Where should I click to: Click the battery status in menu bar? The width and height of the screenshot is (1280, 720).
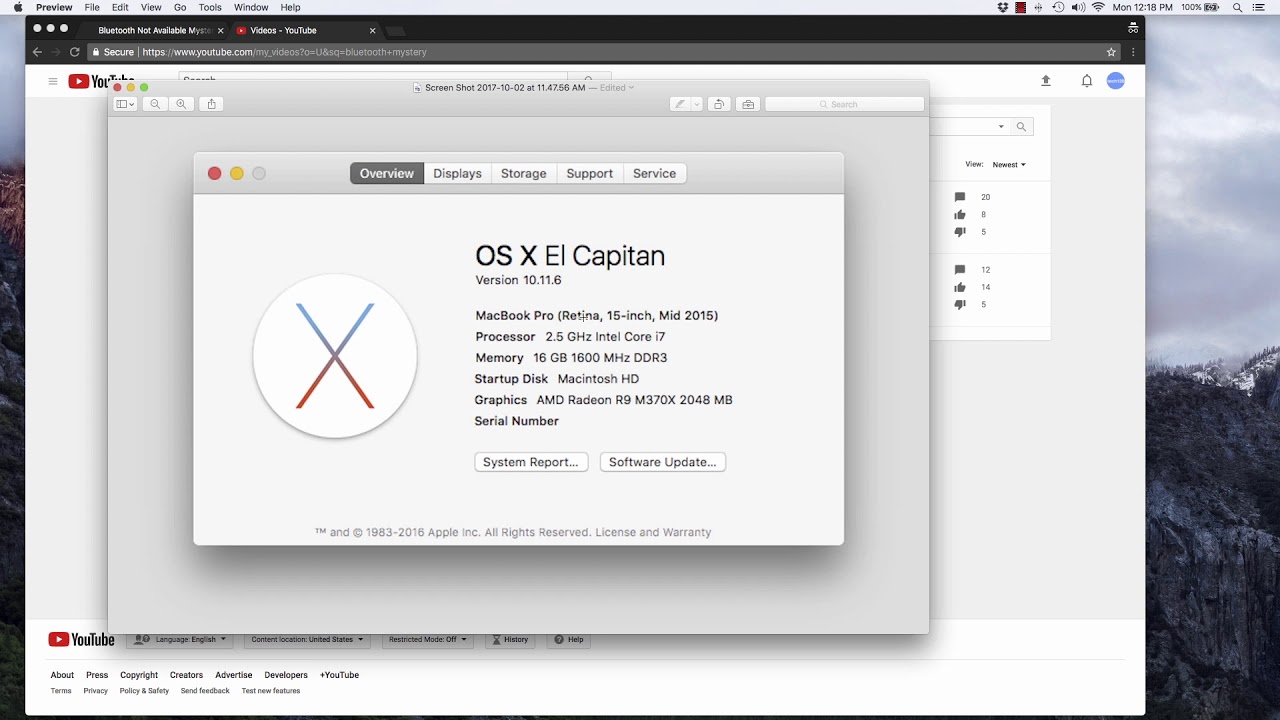1201,7
